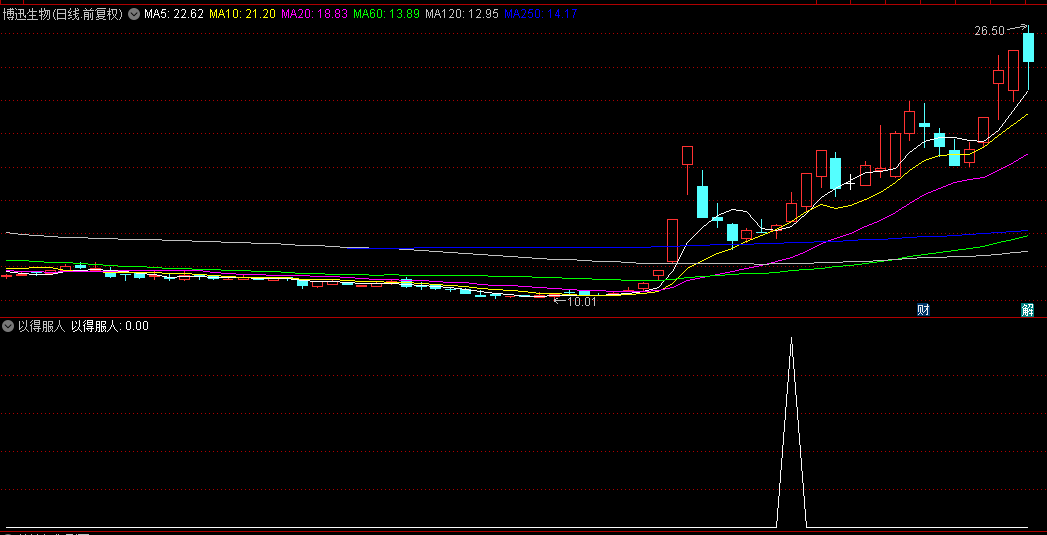Screen dimensions: 1047x535
Task: Open the 以得服人 indicator dropdown arrow
Action: (8, 326)
